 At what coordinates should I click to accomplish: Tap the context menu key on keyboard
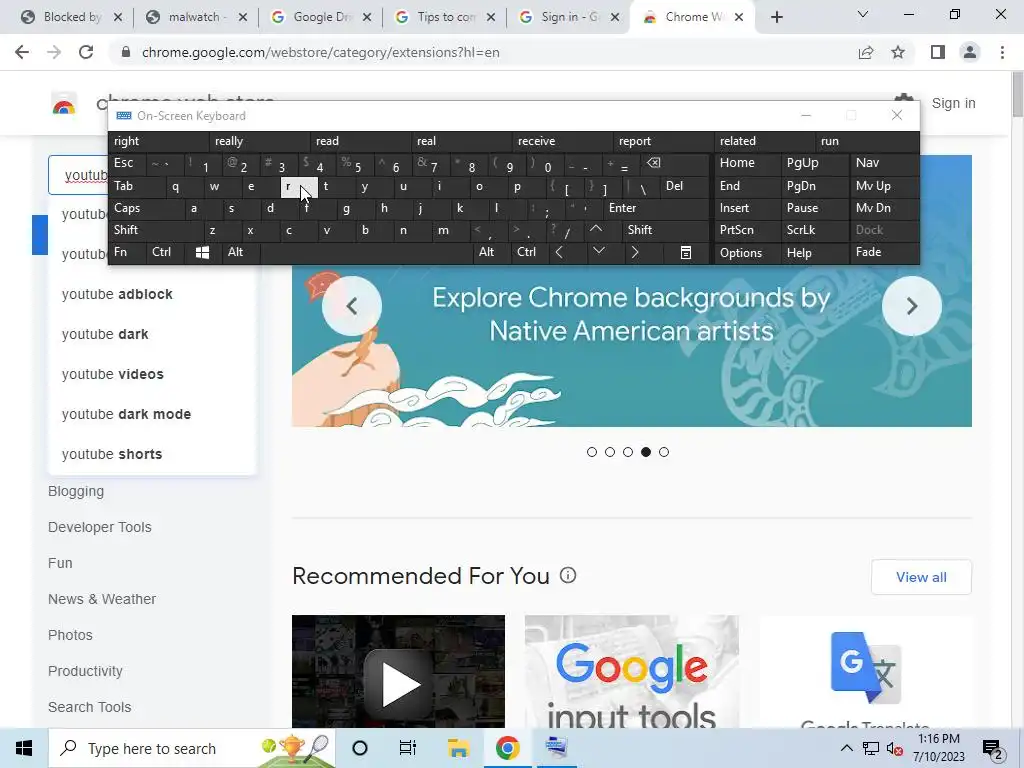686,253
